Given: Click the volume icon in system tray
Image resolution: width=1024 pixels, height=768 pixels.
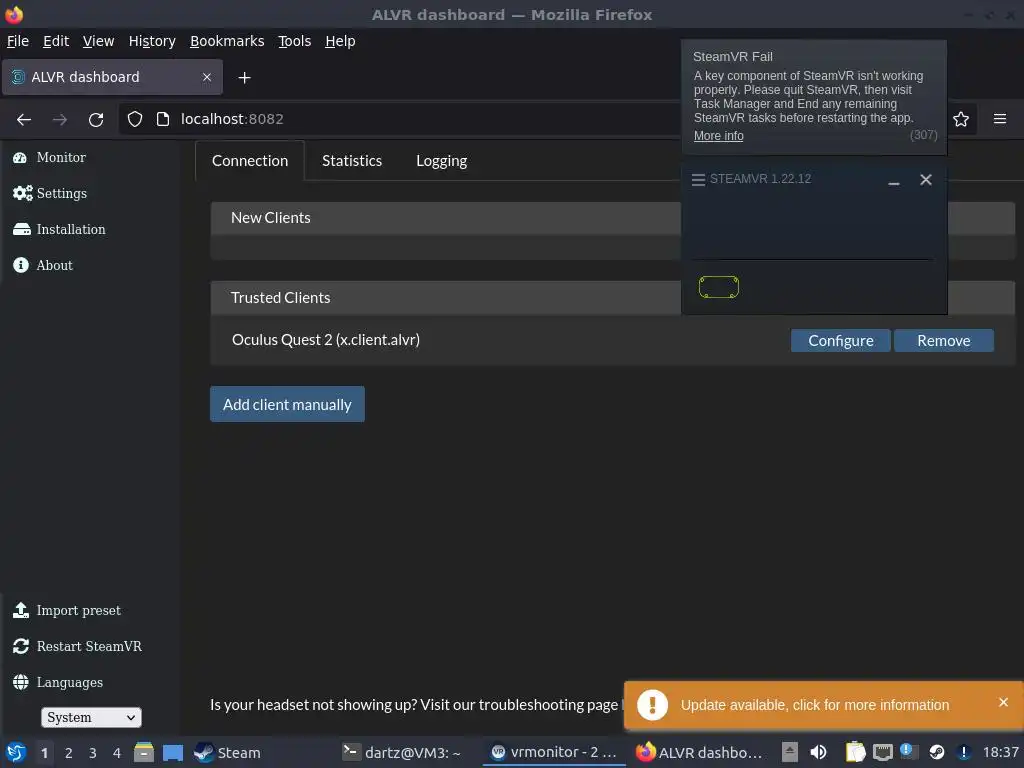Looking at the screenshot, I should 818,753.
